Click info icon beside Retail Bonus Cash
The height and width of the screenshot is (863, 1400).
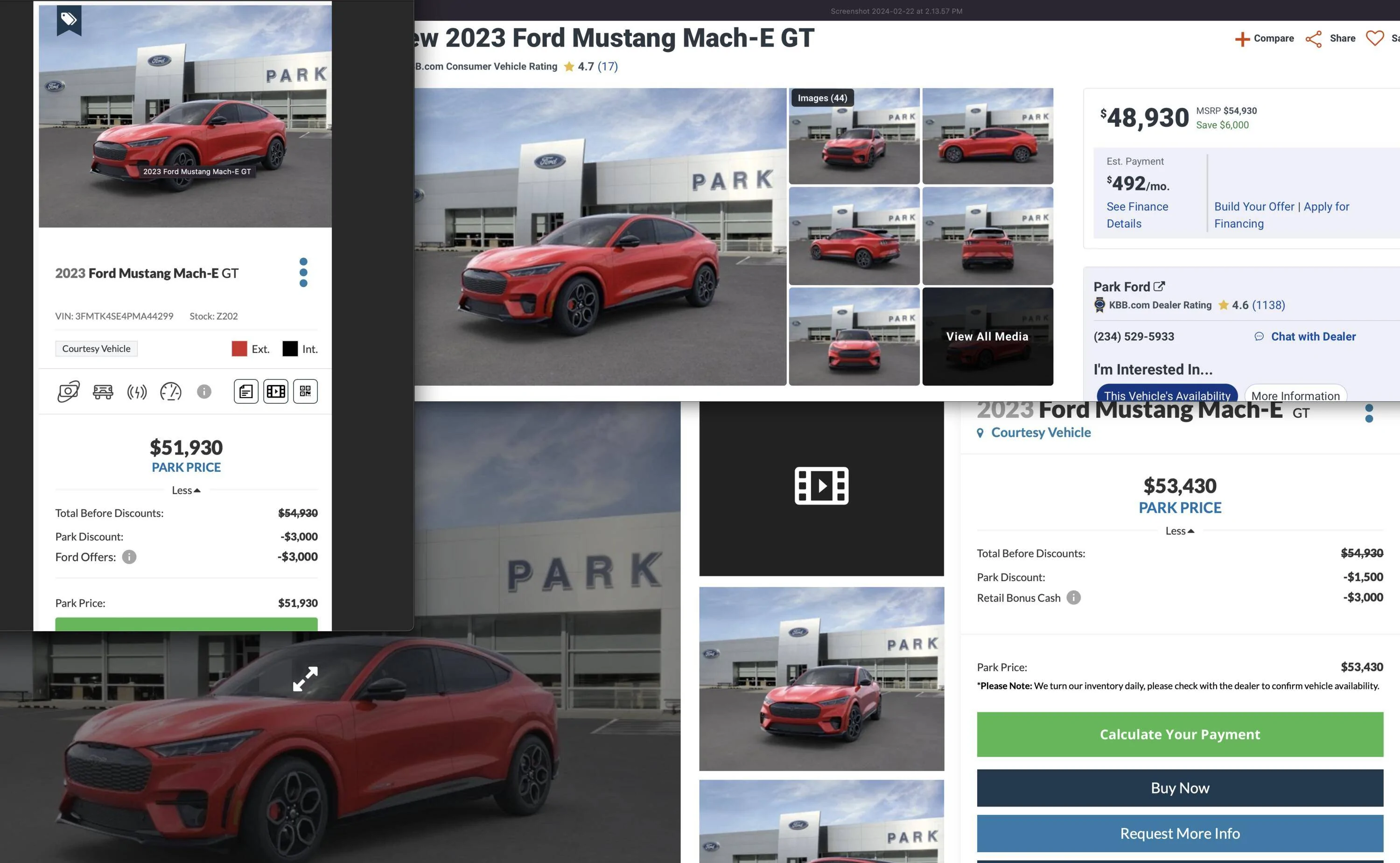1074,597
